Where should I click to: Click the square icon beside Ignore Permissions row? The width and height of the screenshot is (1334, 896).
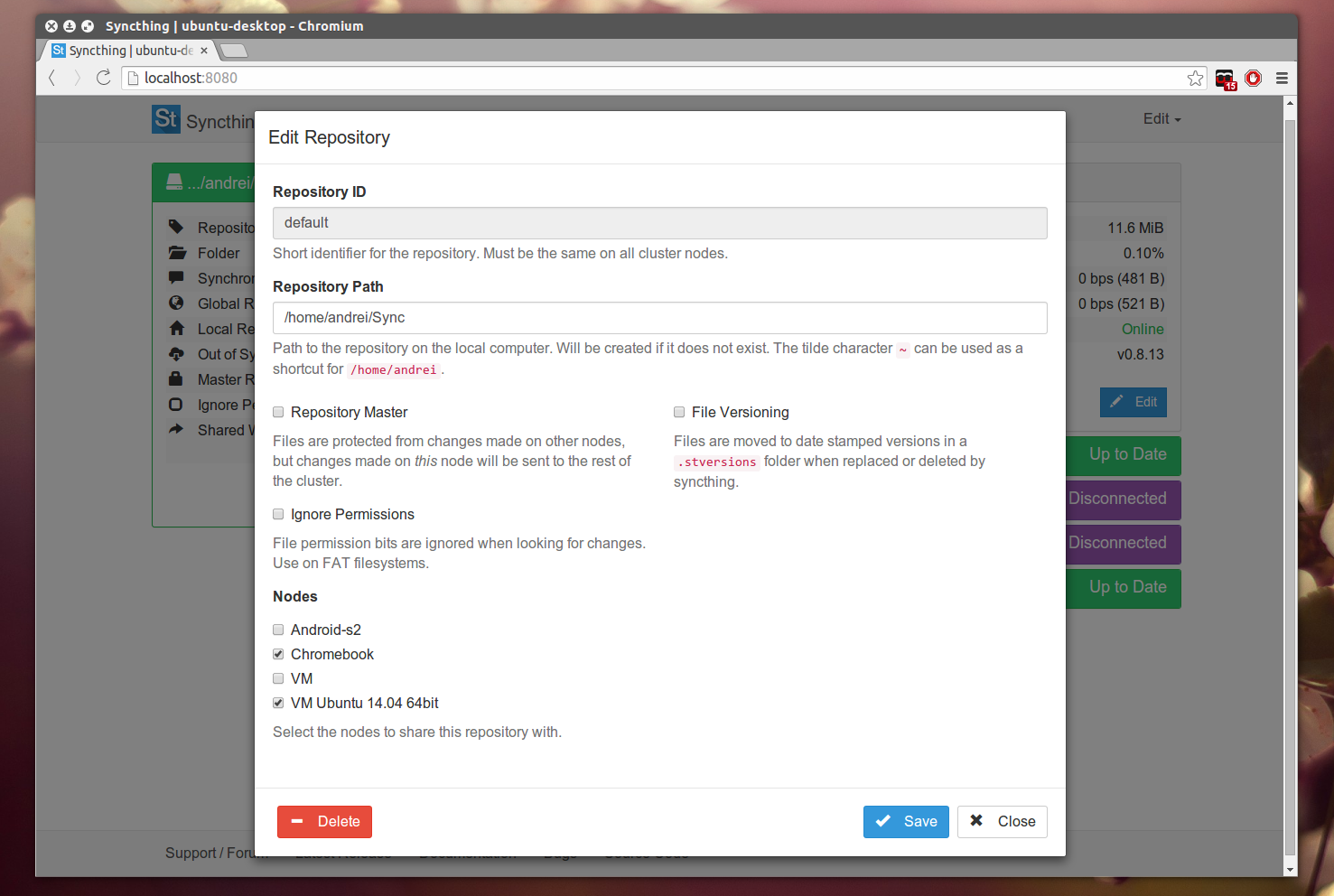176,404
